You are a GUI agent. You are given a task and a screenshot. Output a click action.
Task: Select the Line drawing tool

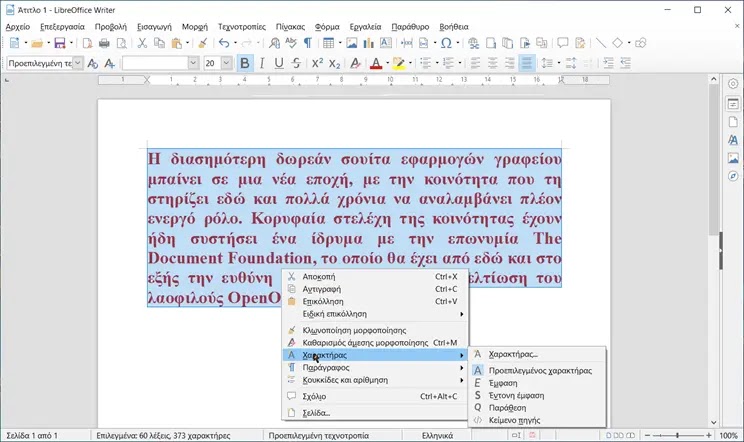pos(601,43)
